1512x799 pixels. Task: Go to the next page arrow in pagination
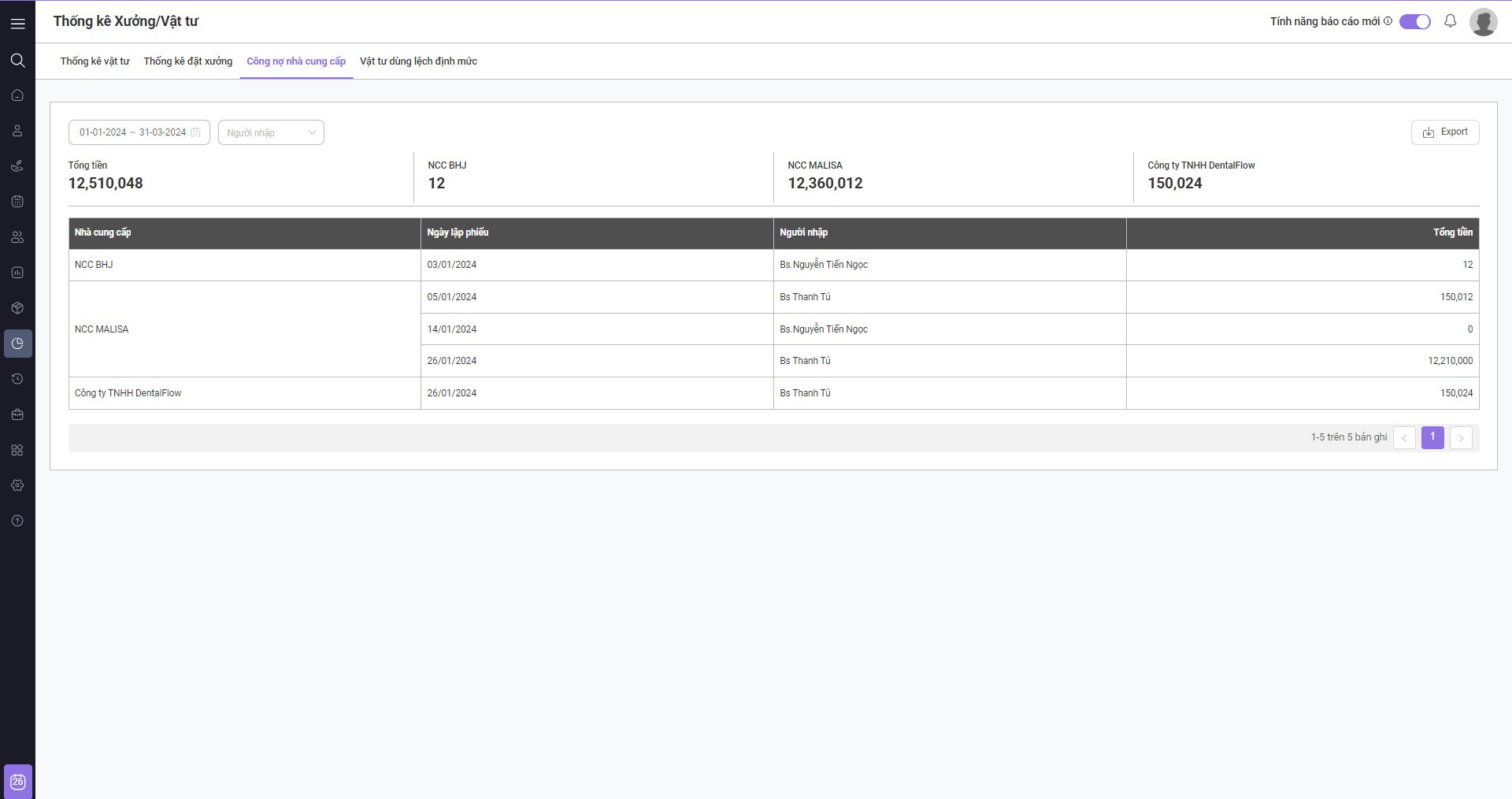tap(1460, 438)
